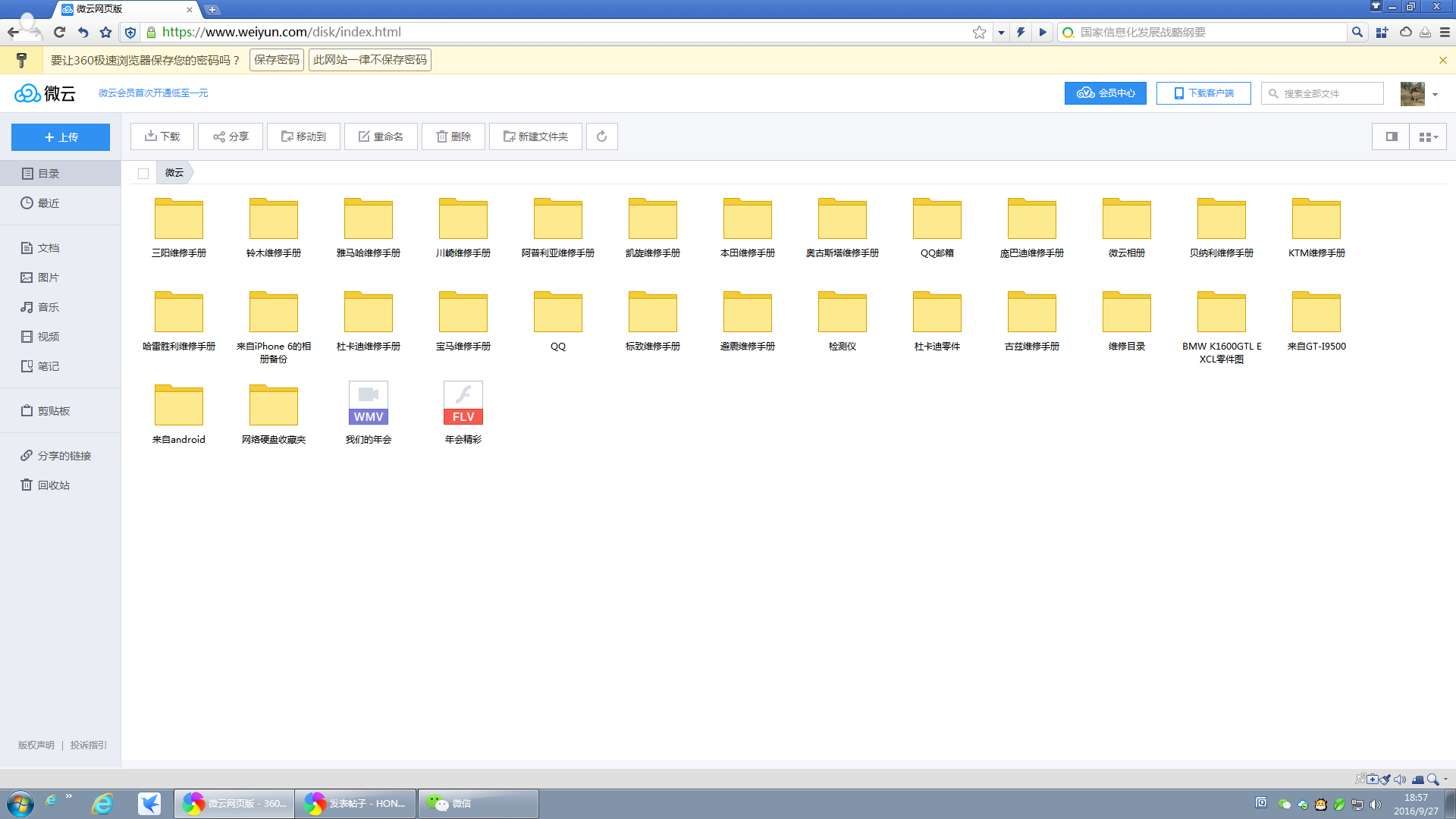Open the grid view mode dropdown
This screenshot has width=1456, height=819.
point(1429,136)
